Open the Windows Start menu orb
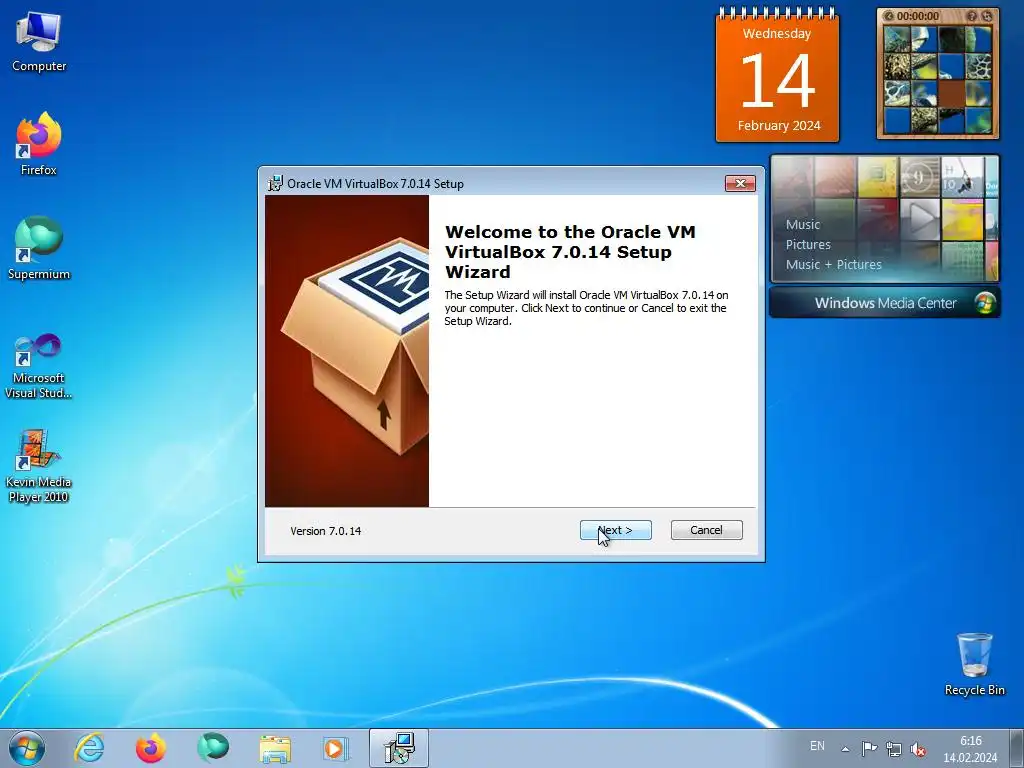Viewport: 1024px width, 768px height. coord(27,748)
